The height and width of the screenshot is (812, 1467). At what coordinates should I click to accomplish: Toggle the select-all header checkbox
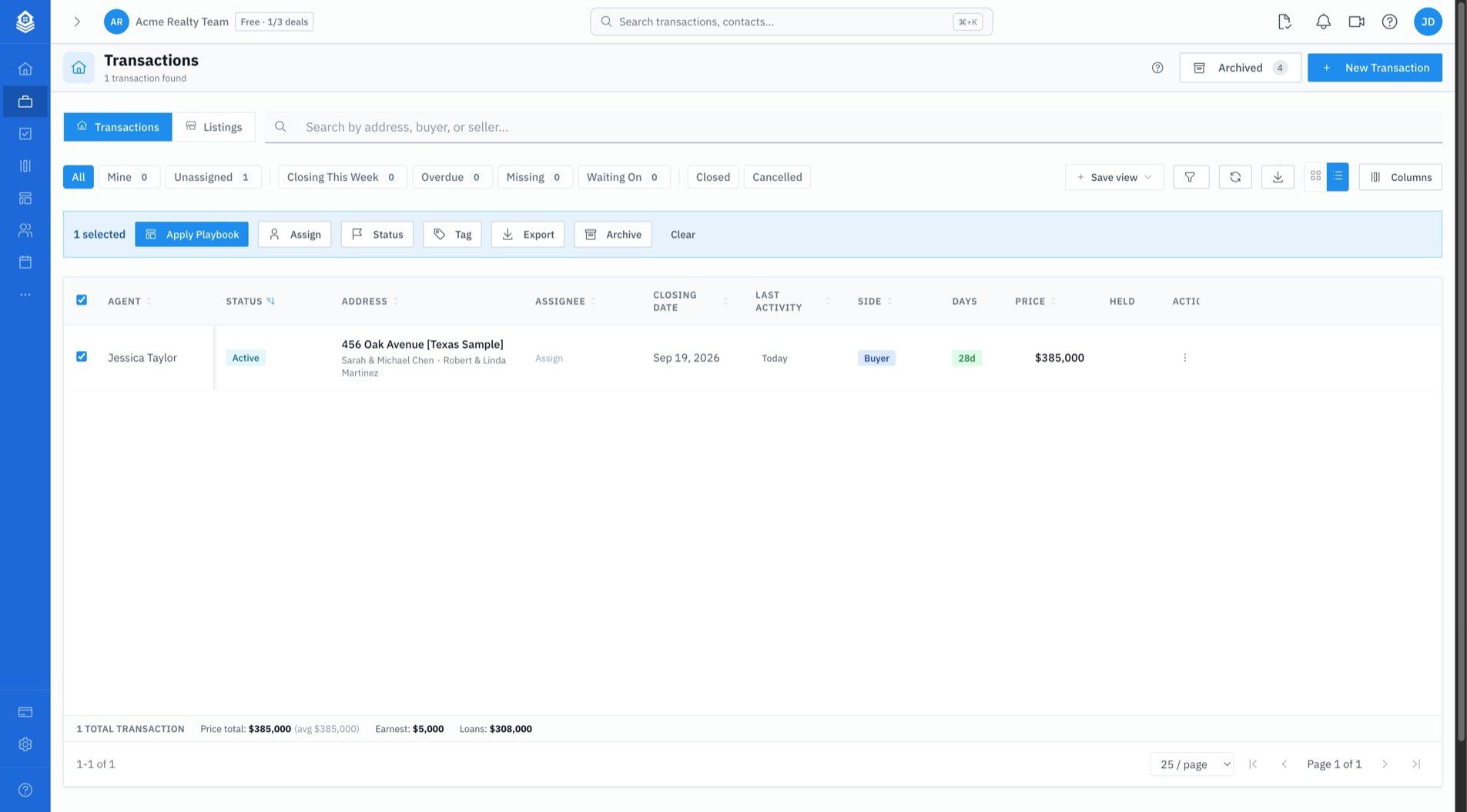tap(82, 300)
